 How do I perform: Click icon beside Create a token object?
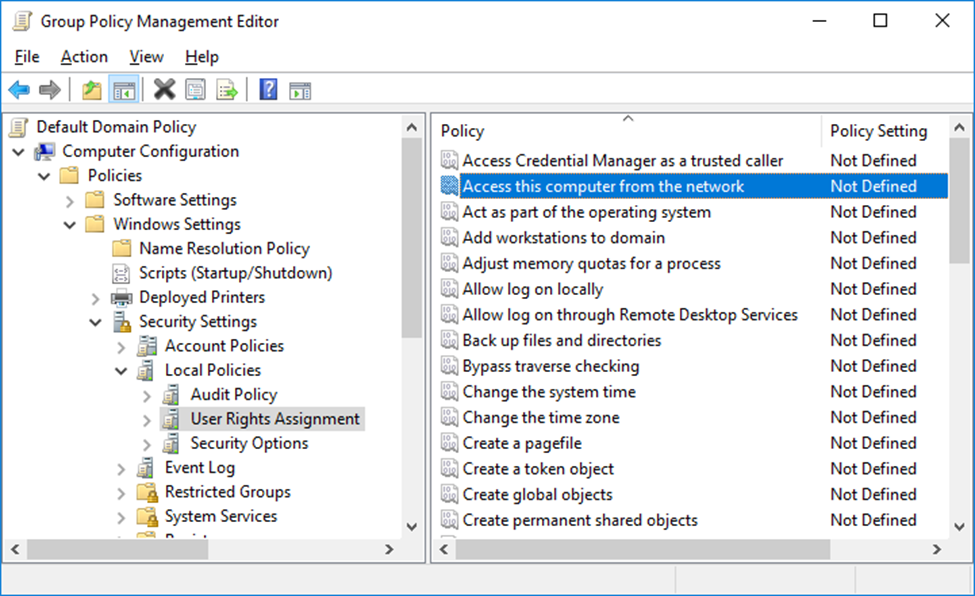click(x=450, y=469)
